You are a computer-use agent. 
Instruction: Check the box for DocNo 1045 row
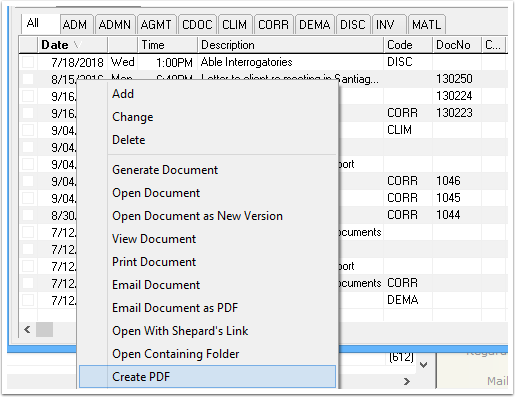coord(28,198)
